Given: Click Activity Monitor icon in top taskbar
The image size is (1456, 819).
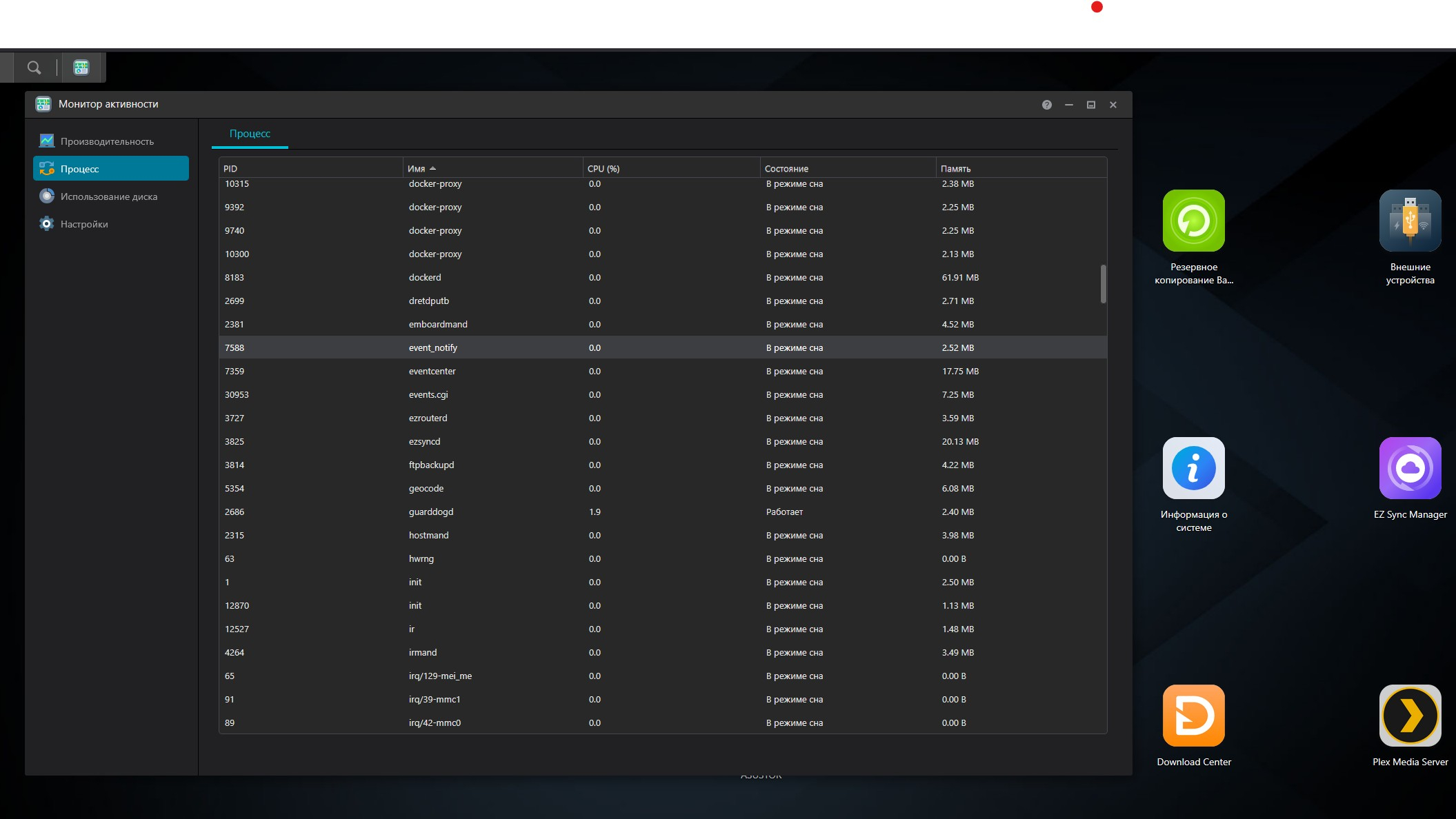Looking at the screenshot, I should click(81, 68).
